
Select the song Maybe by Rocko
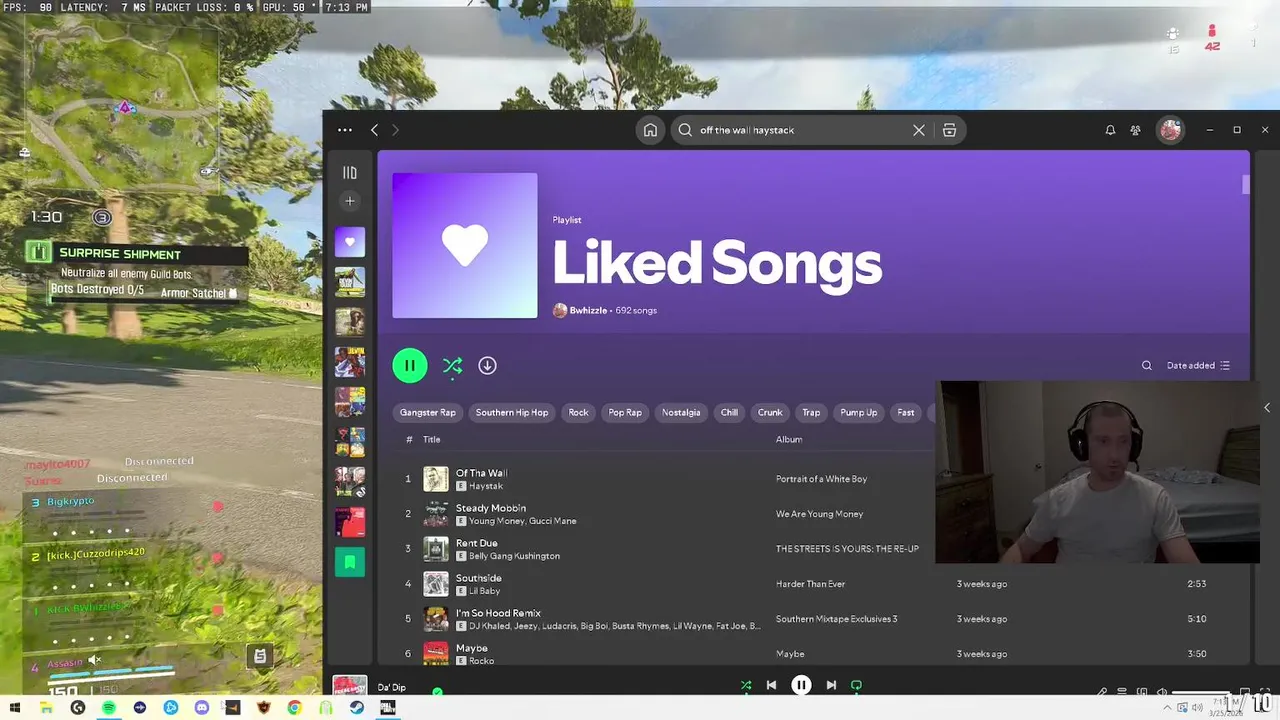point(472,648)
